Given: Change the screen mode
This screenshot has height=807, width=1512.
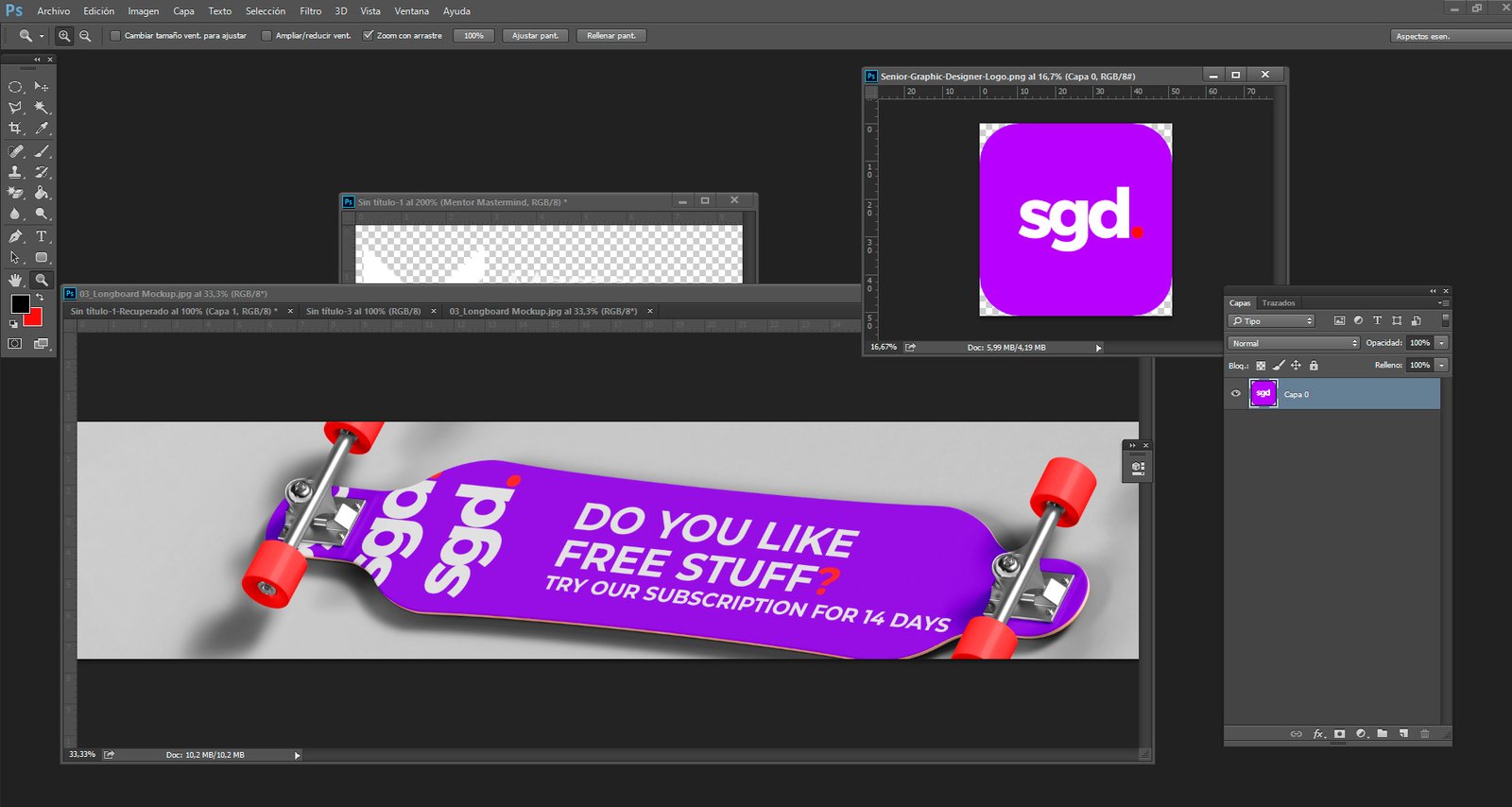Looking at the screenshot, I should (42, 344).
